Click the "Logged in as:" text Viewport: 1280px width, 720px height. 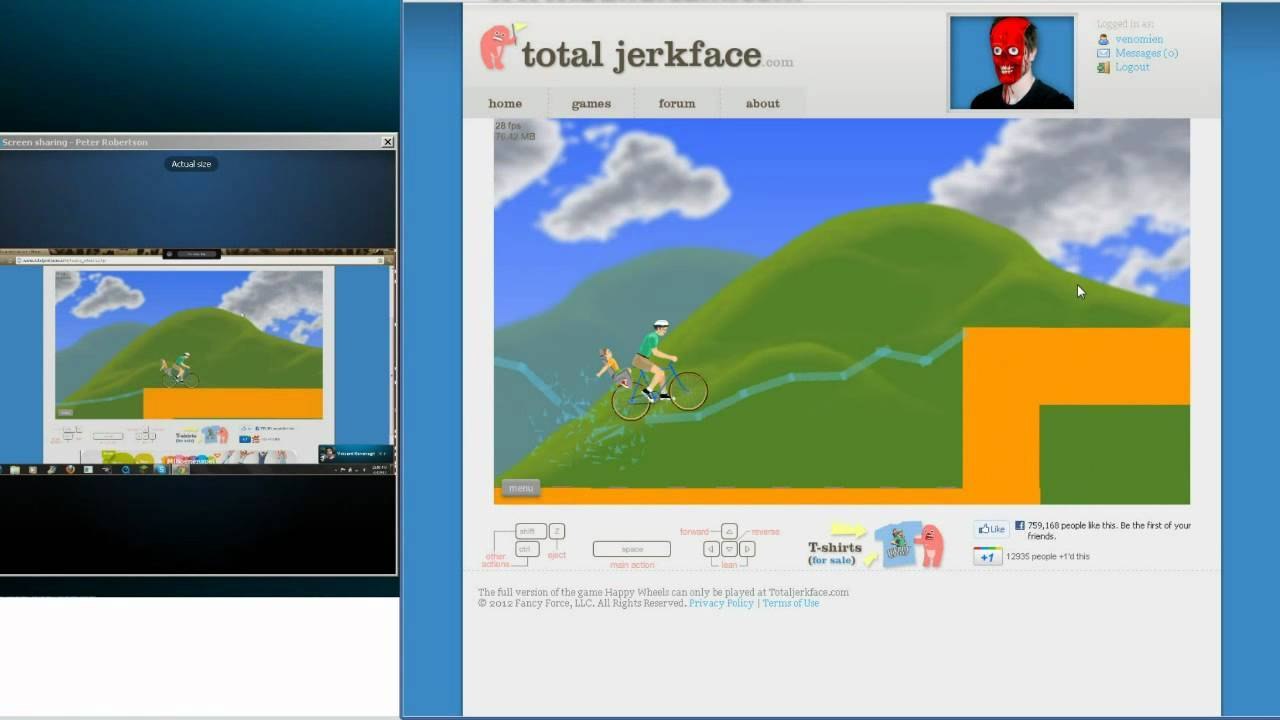(1125, 24)
